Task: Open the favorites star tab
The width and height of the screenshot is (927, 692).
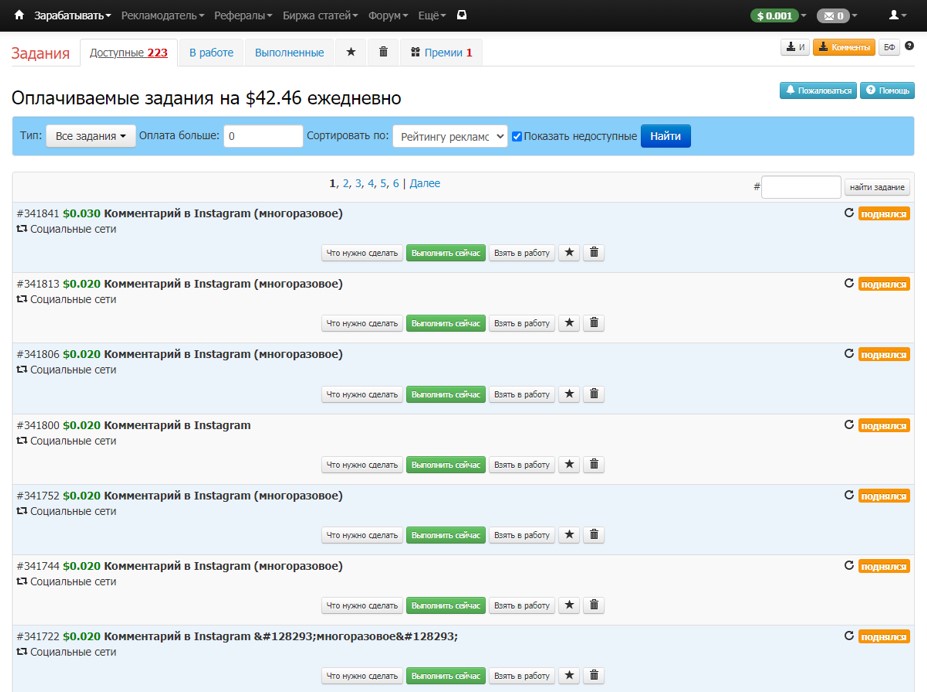Action: click(x=351, y=52)
